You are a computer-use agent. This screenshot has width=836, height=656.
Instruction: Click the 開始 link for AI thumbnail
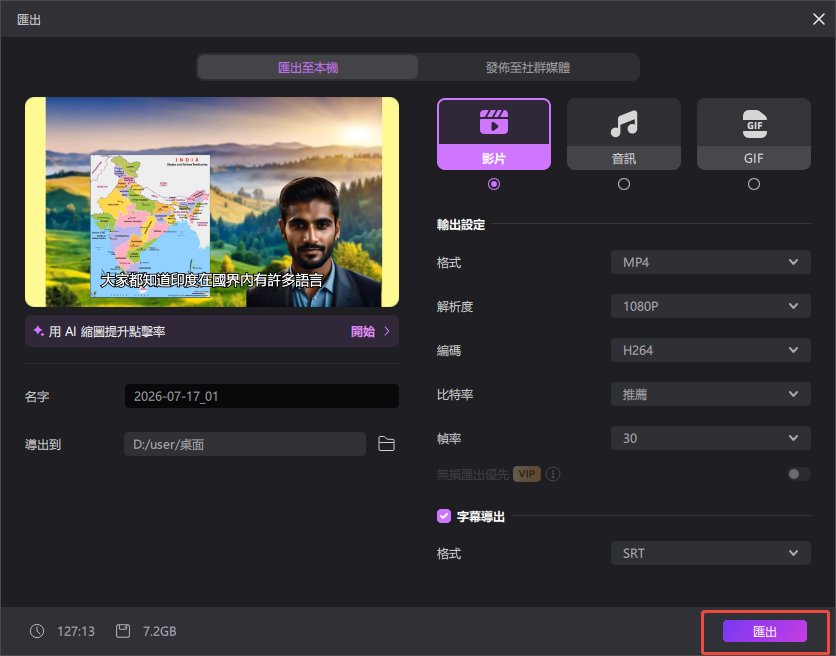click(363, 331)
